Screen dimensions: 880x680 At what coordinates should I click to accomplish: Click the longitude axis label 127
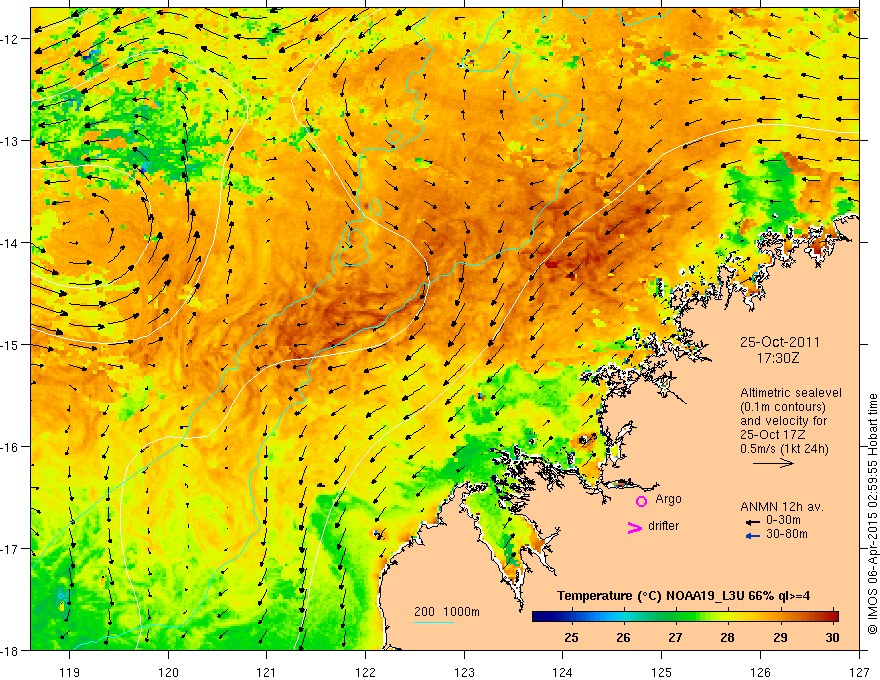click(859, 672)
